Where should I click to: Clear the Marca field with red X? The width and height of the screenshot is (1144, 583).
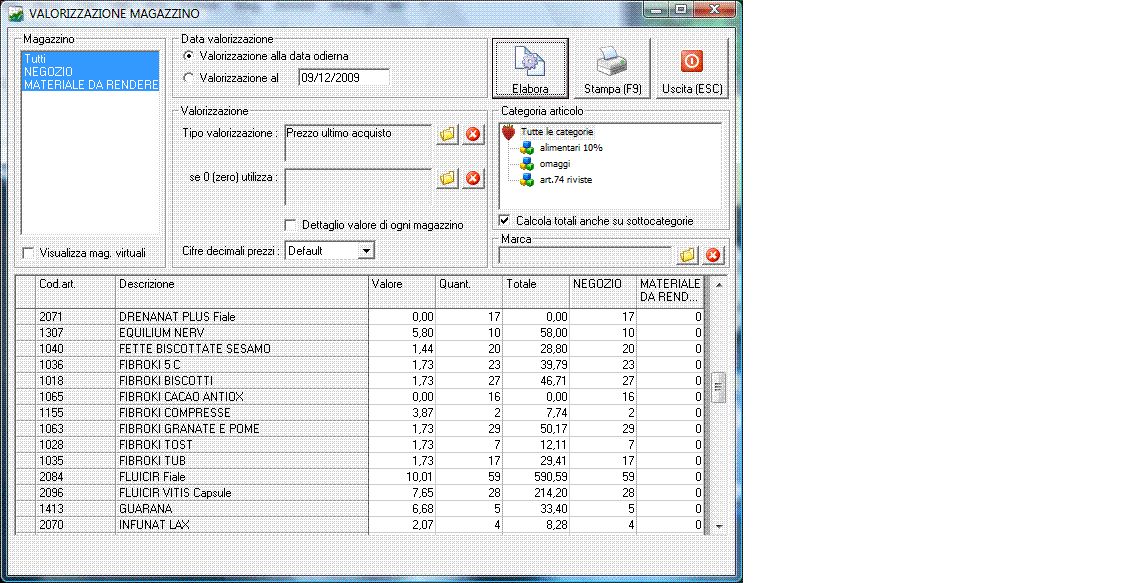[x=713, y=255]
